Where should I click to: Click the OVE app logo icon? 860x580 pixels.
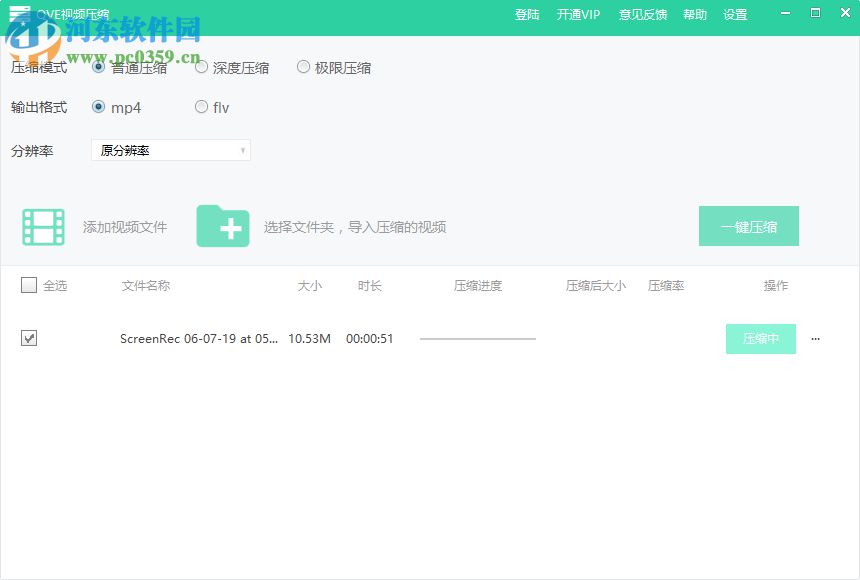(x=22, y=12)
